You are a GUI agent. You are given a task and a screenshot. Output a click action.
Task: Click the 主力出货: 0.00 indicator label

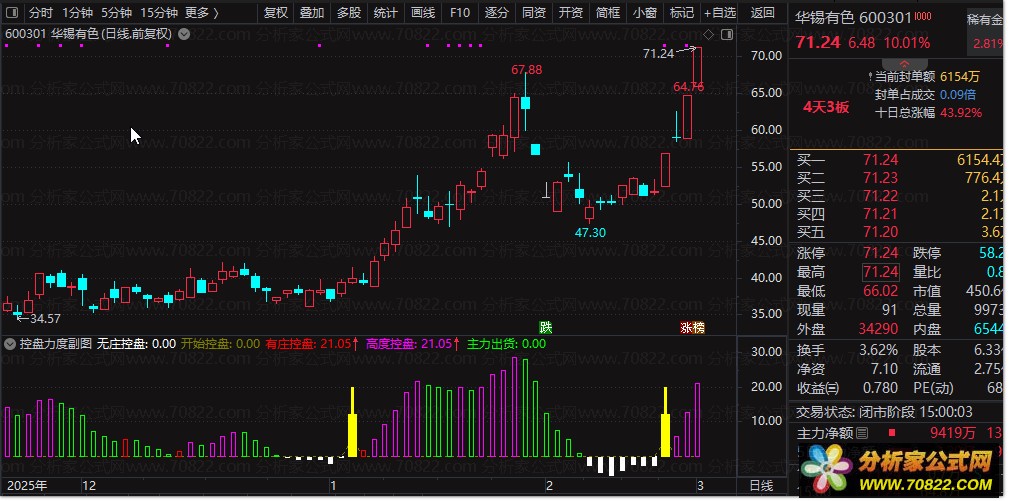click(x=506, y=343)
